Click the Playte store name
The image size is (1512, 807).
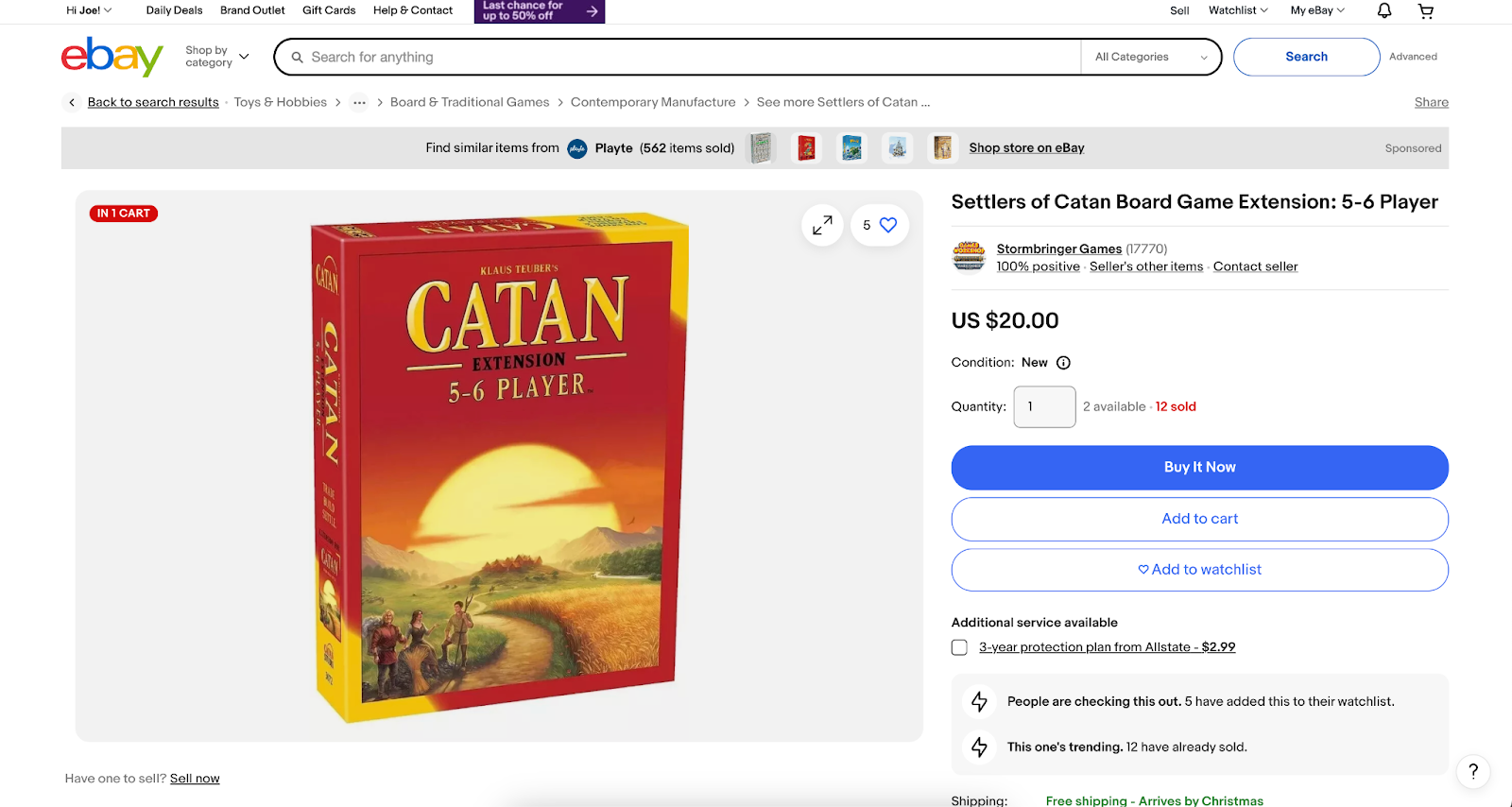[614, 148]
